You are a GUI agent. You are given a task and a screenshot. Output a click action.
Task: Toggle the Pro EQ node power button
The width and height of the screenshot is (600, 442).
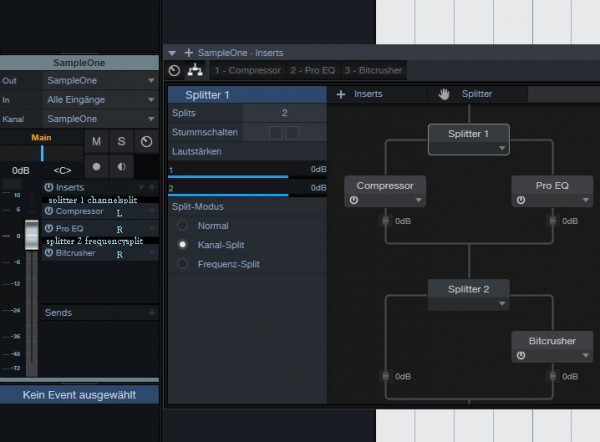(x=521, y=200)
